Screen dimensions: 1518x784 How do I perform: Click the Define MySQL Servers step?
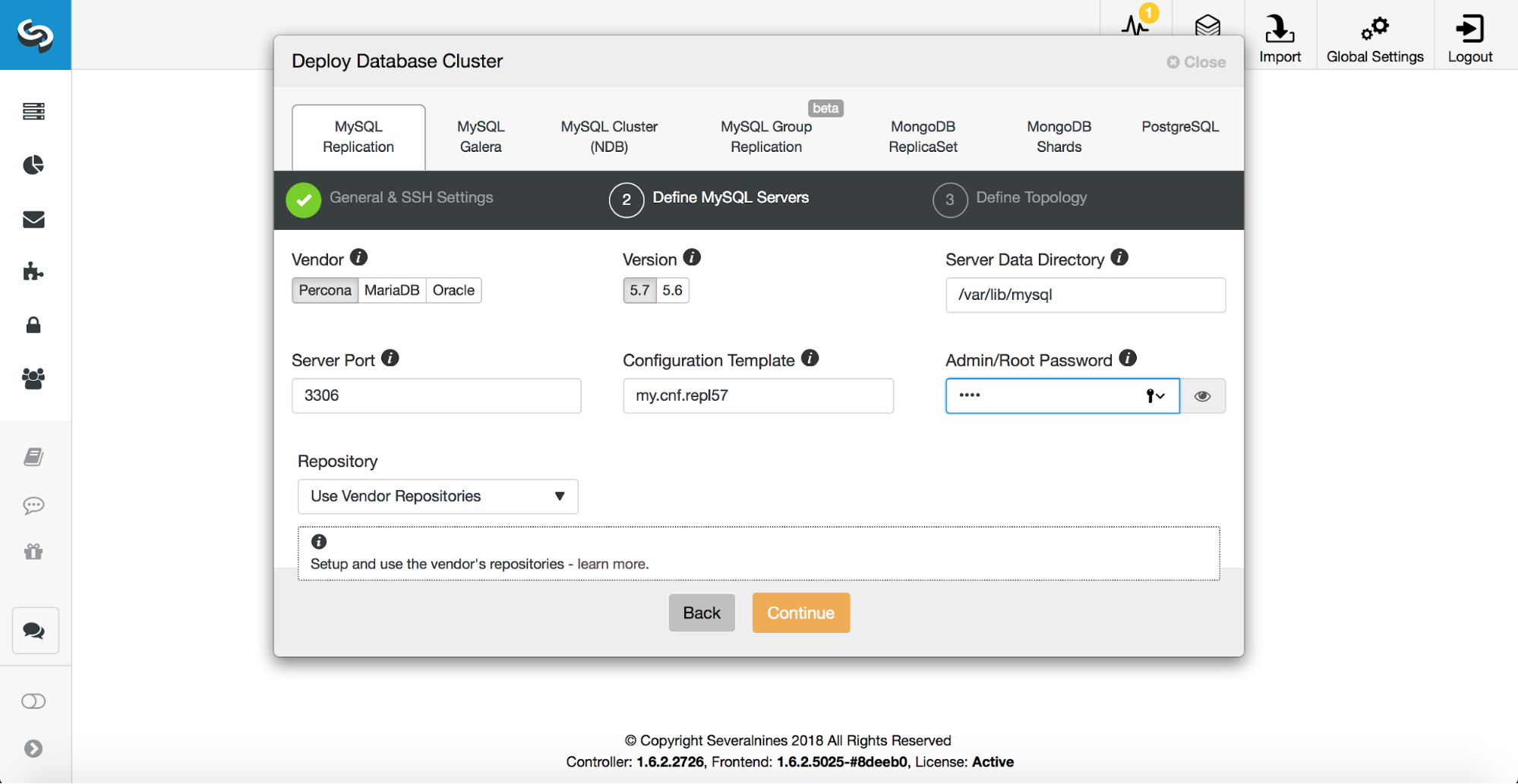[709, 199]
